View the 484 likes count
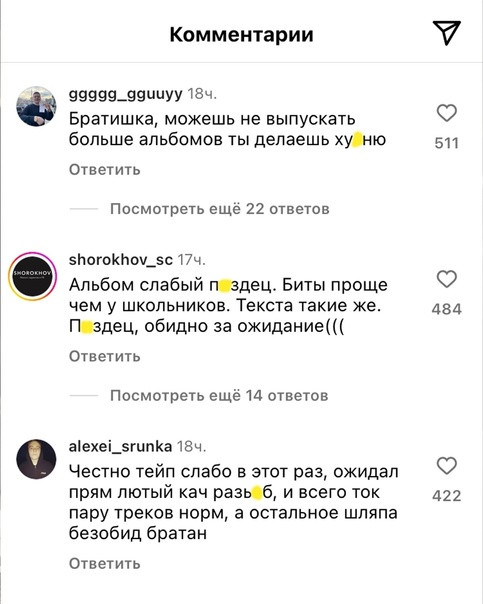Image resolution: width=483 pixels, height=604 pixels. (x=447, y=309)
